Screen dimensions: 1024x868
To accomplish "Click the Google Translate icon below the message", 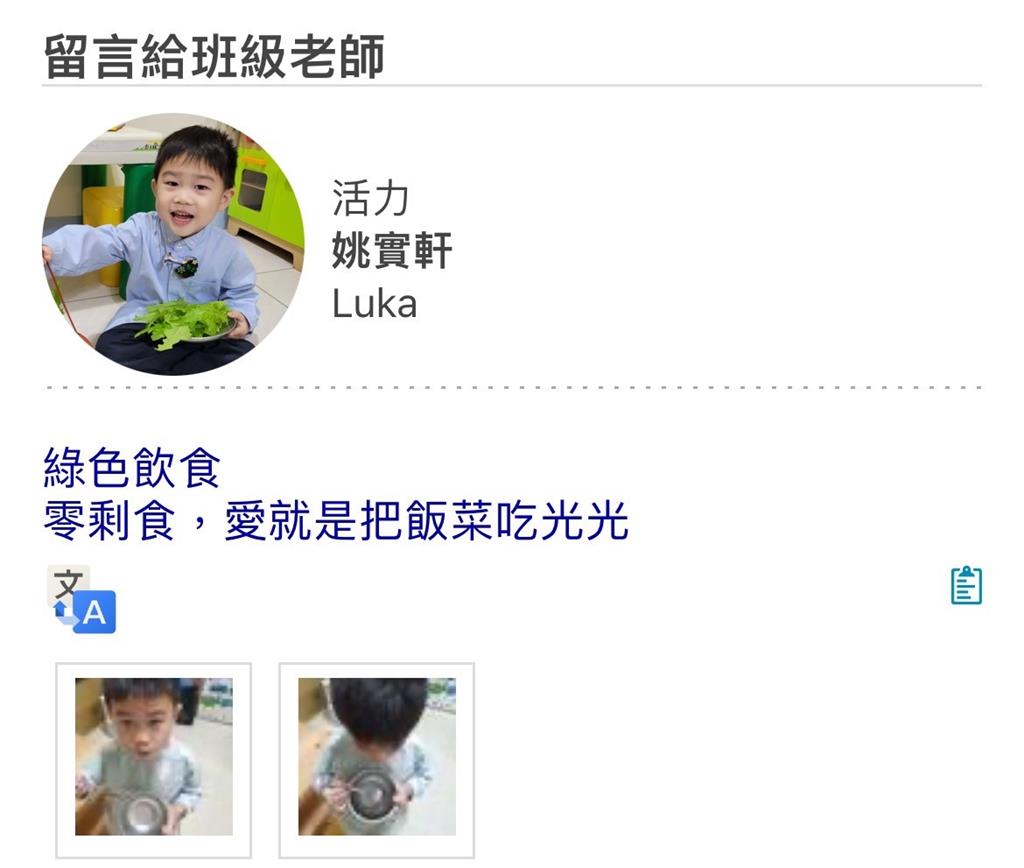I will click(x=82, y=599).
